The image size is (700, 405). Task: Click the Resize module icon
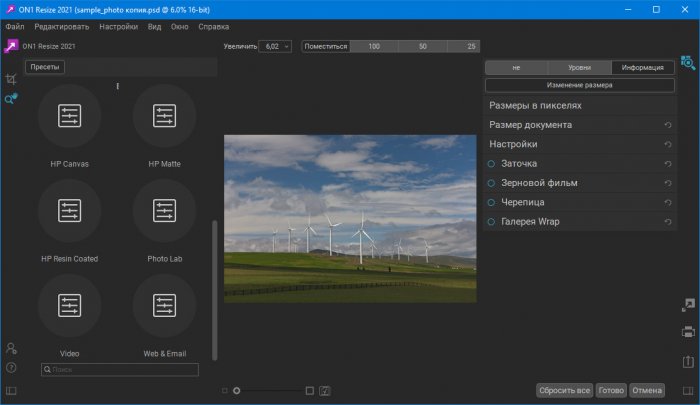pos(688,305)
